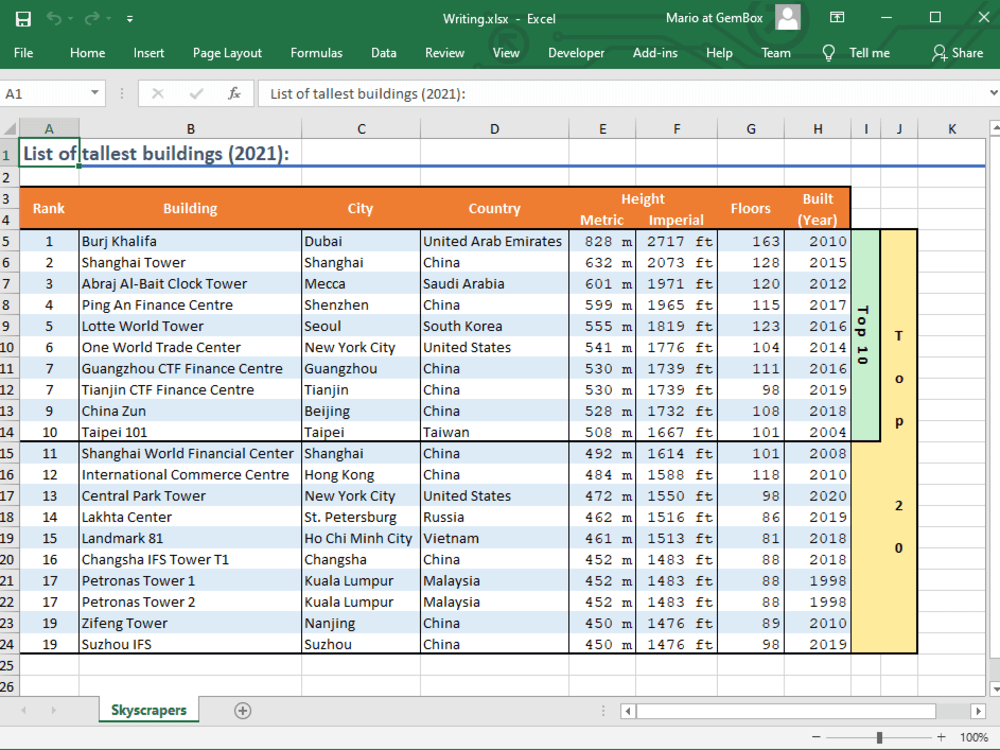Click the Building header cell
Viewport: 1000px width, 750px height.
point(190,208)
